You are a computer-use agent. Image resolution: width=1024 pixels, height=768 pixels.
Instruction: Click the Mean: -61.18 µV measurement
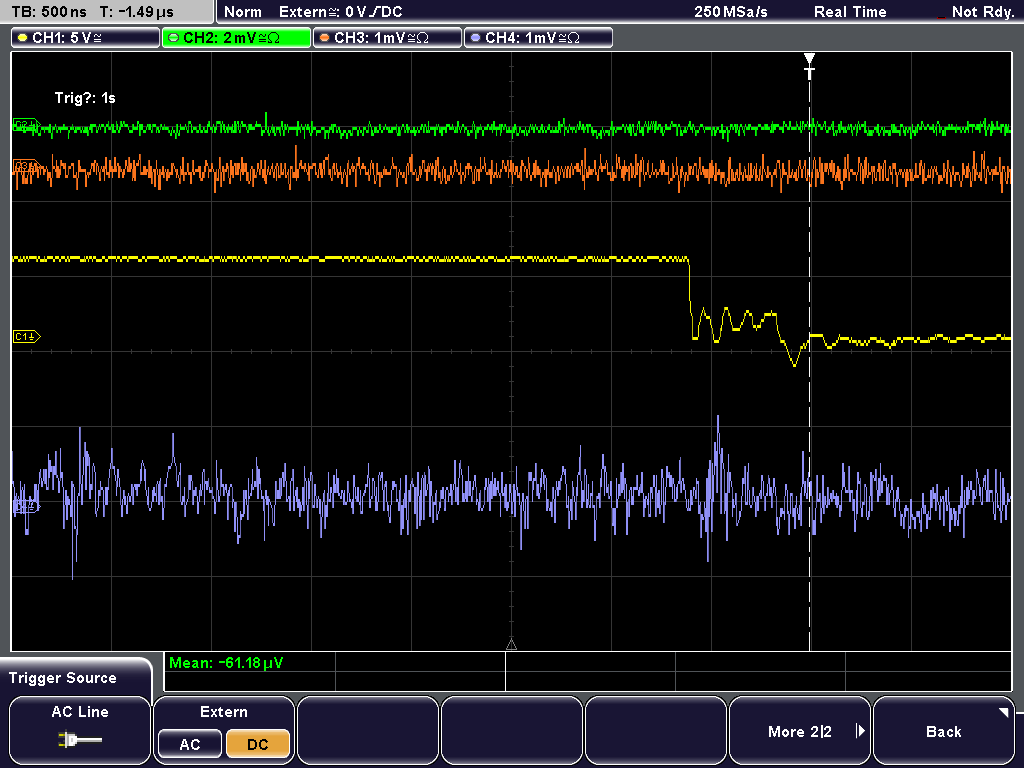(226, 663)
